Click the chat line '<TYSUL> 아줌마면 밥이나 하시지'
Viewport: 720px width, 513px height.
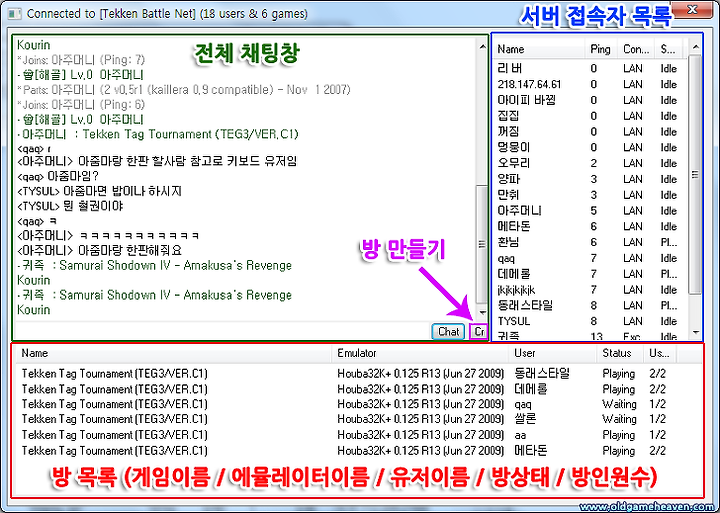click(99, 191)
